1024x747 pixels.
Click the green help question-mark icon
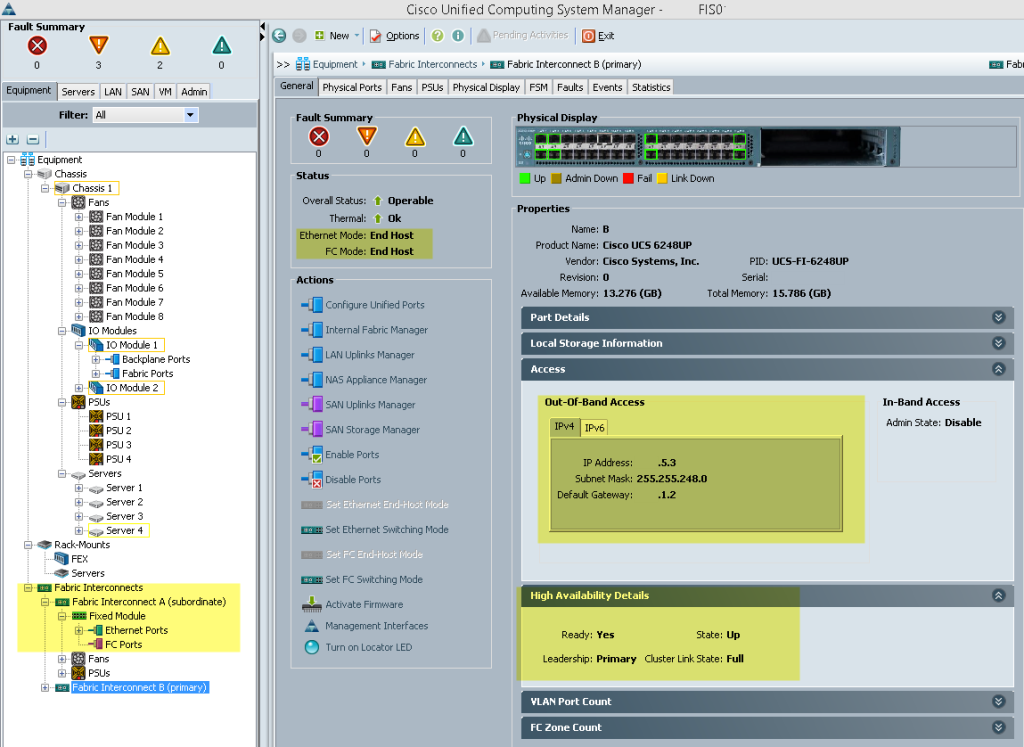tap(438, 36)
